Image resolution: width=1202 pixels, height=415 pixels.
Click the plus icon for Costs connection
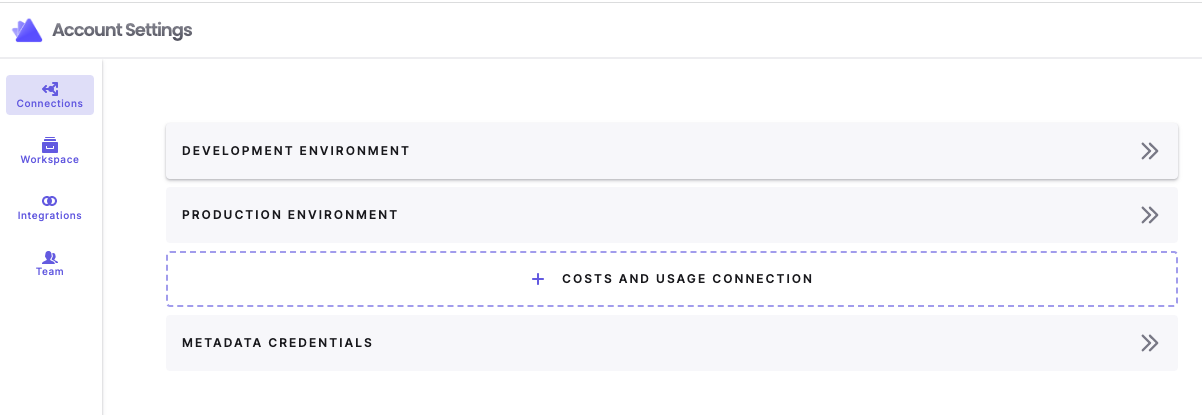click(x=538, y=279)
